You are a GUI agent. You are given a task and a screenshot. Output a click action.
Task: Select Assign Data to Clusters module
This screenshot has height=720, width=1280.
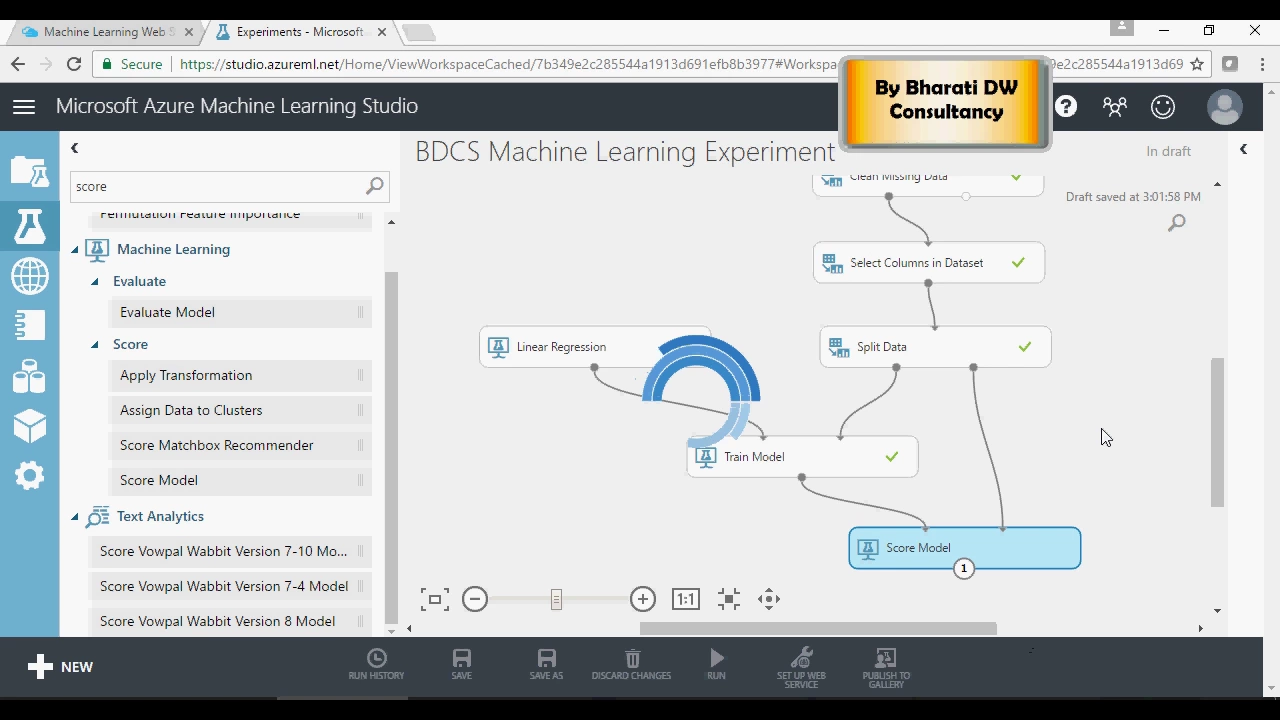tap(240, 410)
